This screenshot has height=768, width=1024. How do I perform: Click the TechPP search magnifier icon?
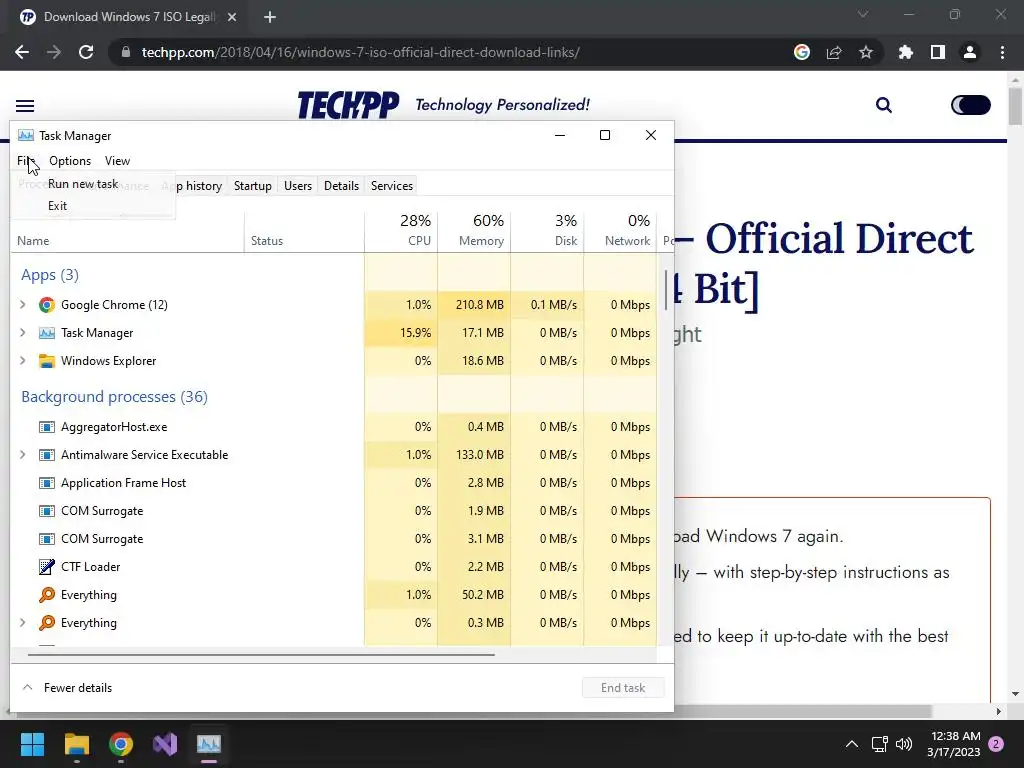[884, 105]
